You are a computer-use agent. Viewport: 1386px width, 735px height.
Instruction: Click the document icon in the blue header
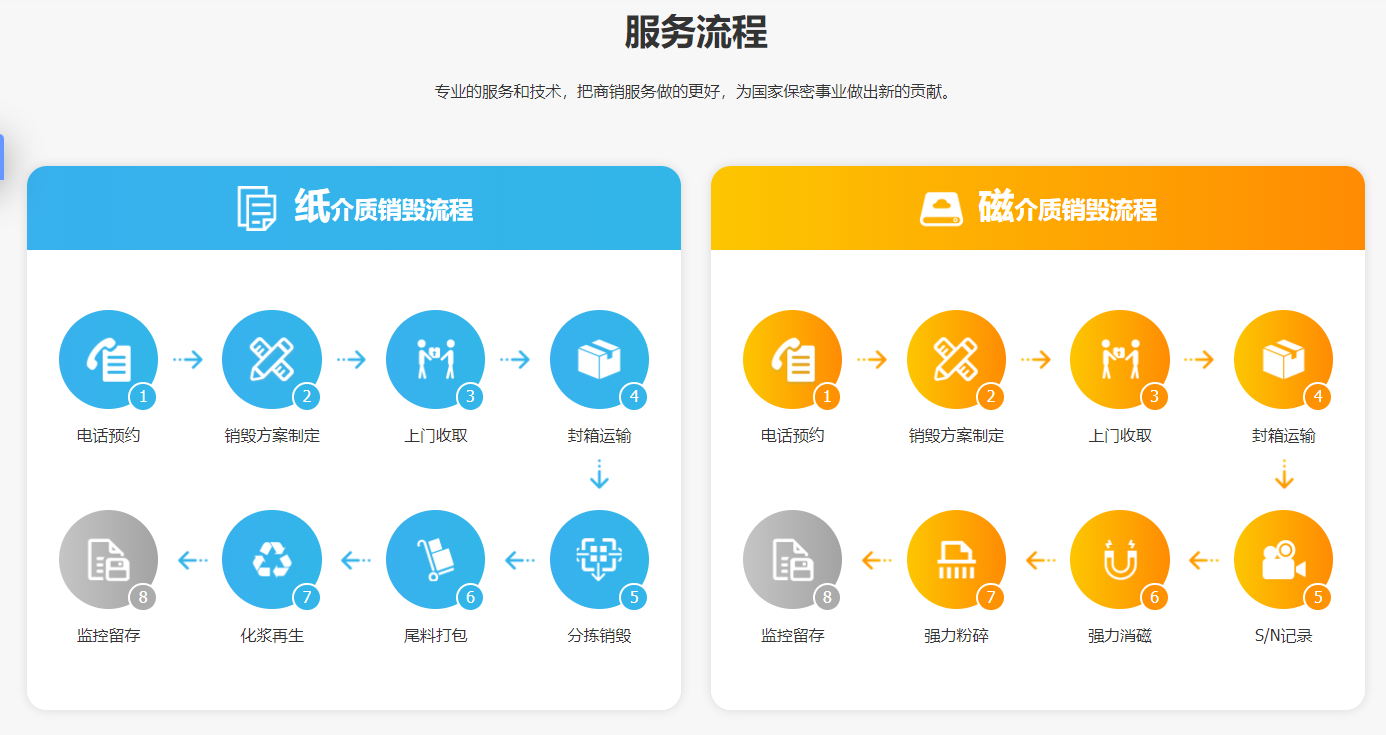(257, 208)
